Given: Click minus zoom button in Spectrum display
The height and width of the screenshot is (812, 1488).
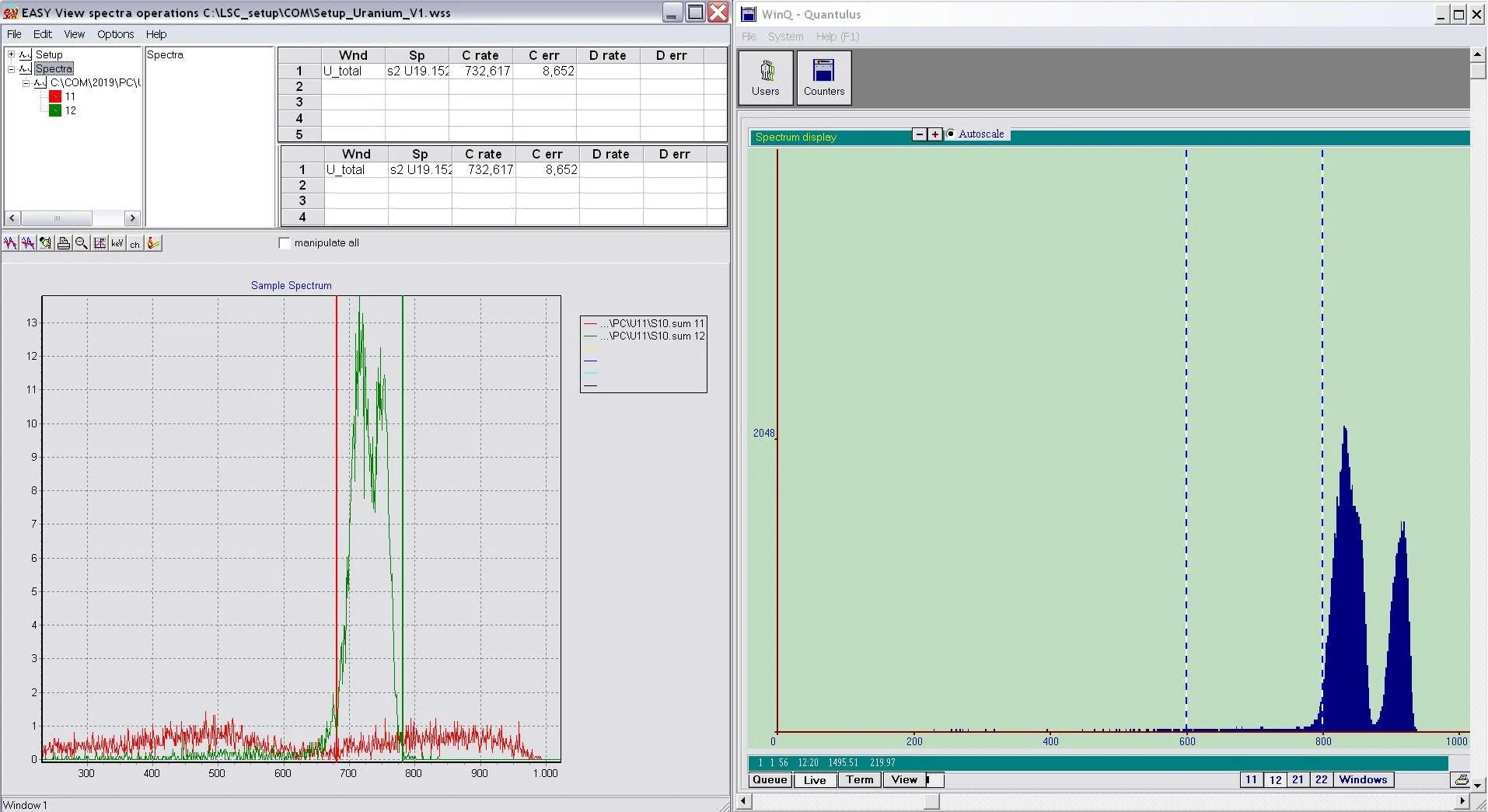Looking at the screenshot, I should [x=920, y=134].
